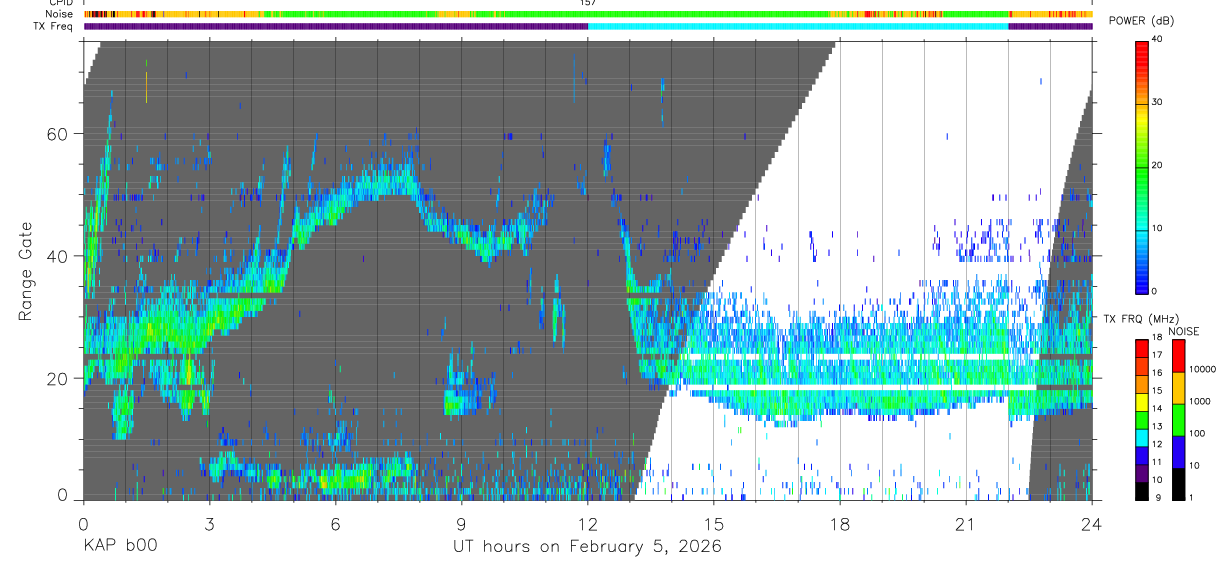Screen dimensions: 1228x567
Task: Click the black swatch in the NOISE legend
Action: 1178,484
